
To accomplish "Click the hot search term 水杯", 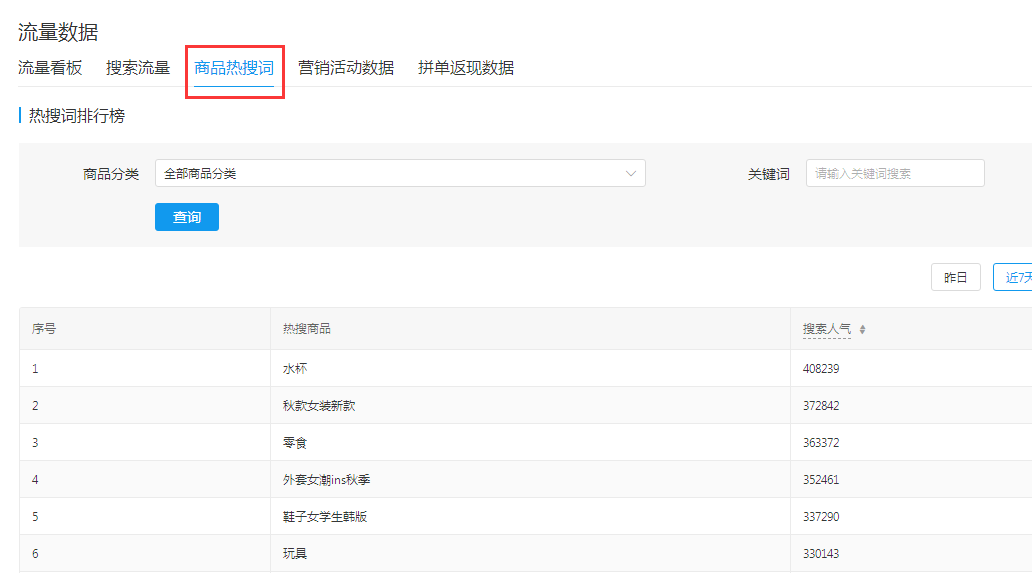I will point(295,369).
